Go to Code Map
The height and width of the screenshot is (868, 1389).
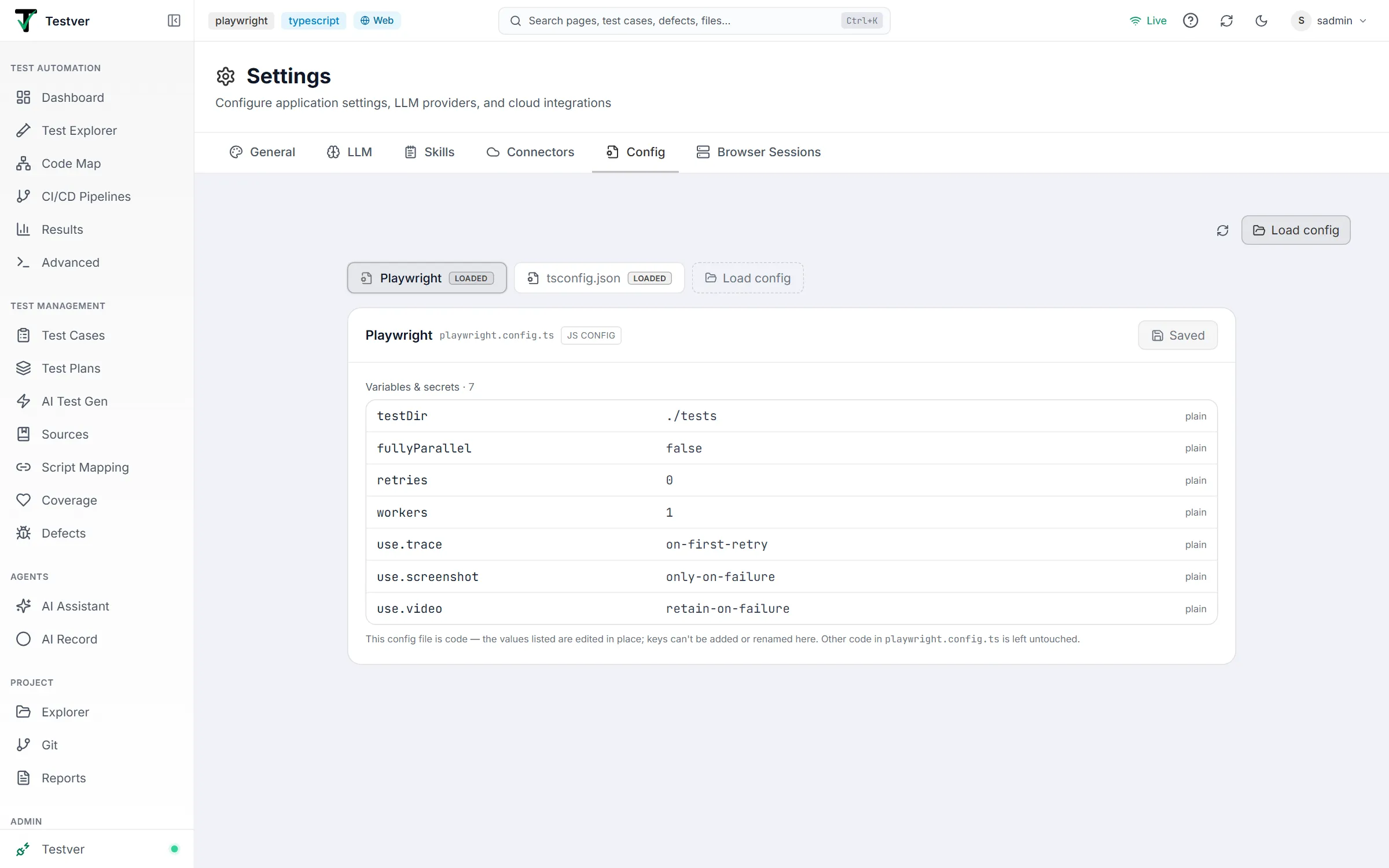tap(97, 163)
